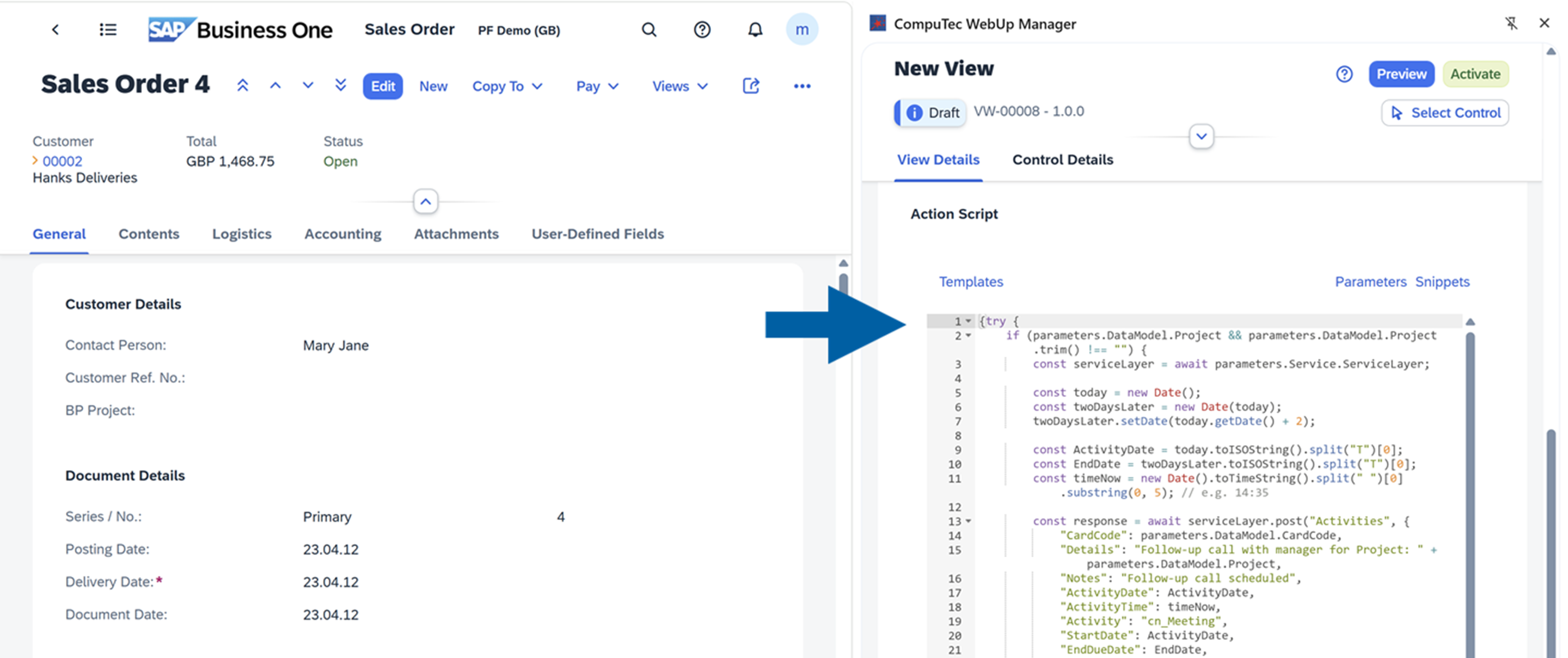The height and width of the screenshot is (658, 1568).
Task: Switch to the Logistics tab
Action: click(242, 233)
